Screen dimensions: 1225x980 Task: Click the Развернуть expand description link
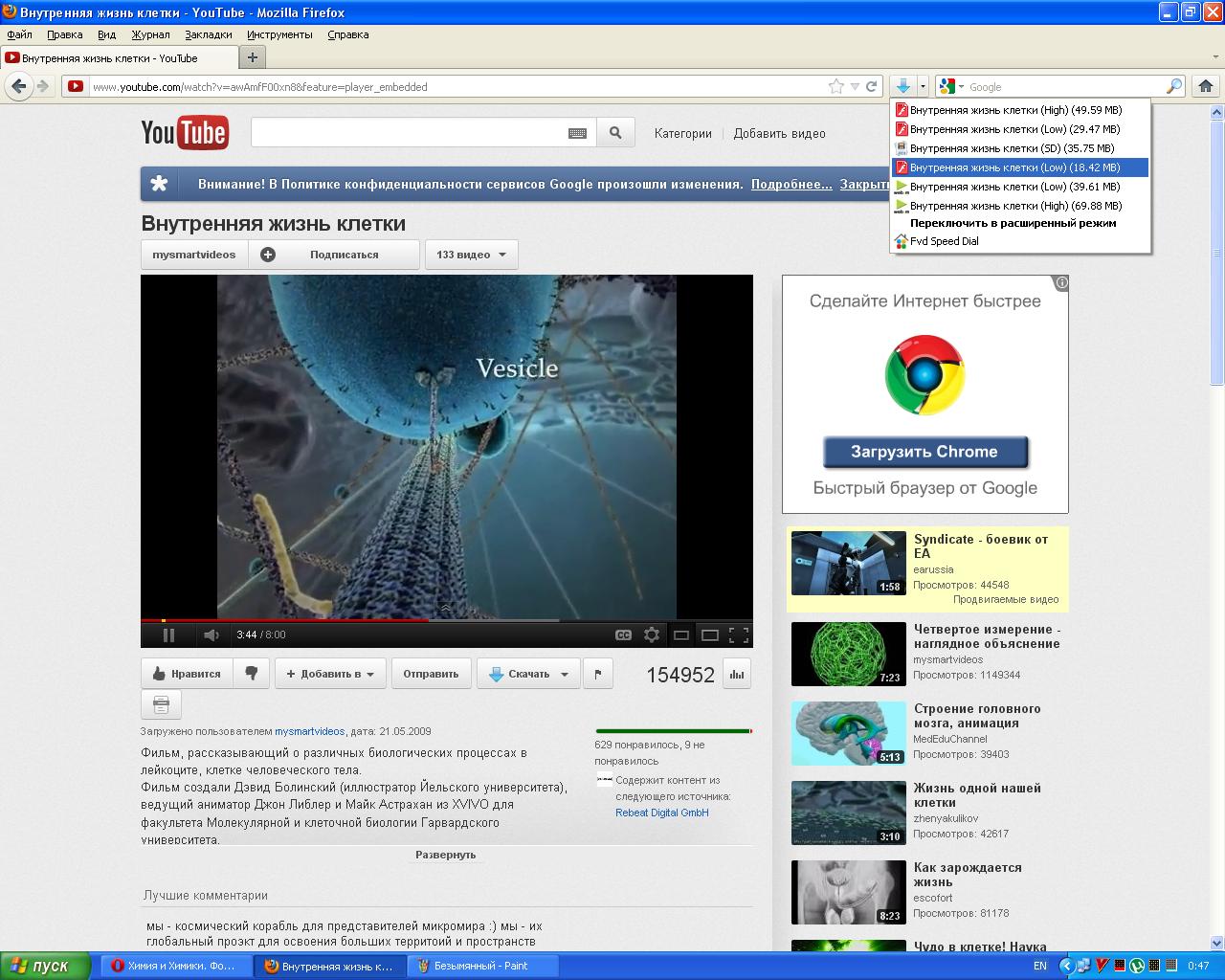click(446, 855)
